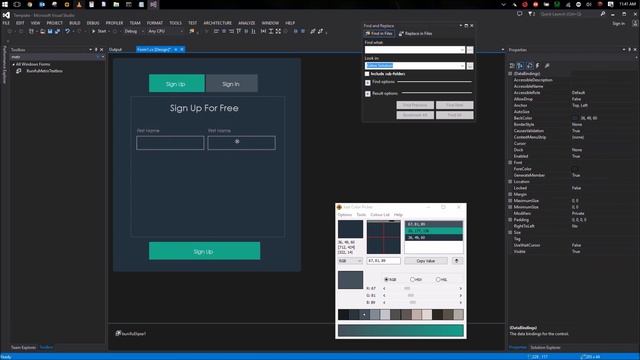640x360 pixels.
Task: Click the Just Color Picker app icon
Action: coord(339,207)
